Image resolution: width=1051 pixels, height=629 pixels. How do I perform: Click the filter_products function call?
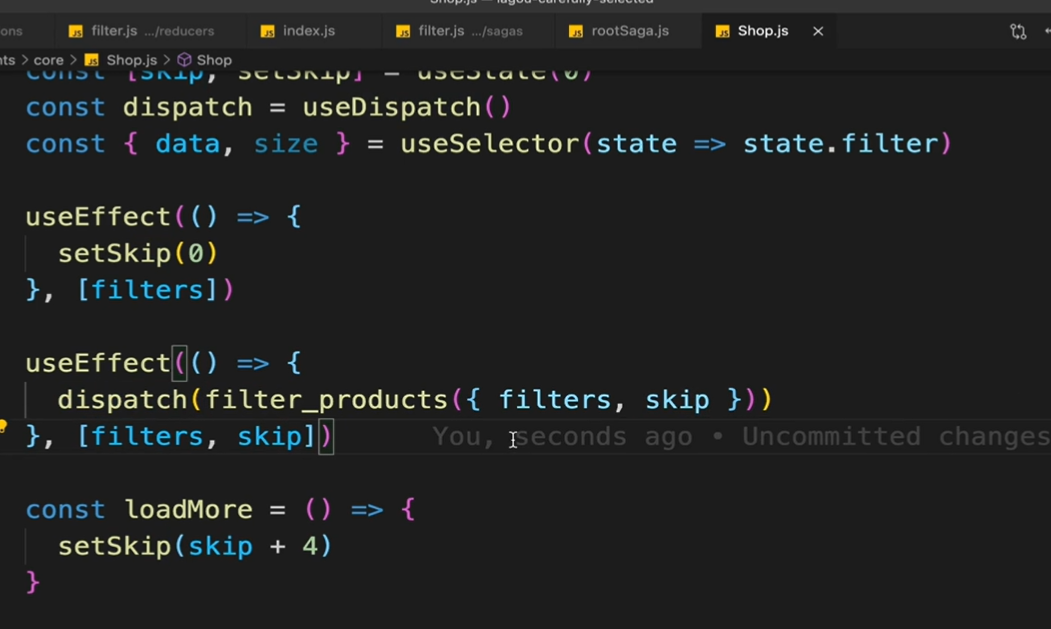tap(326, 400)
